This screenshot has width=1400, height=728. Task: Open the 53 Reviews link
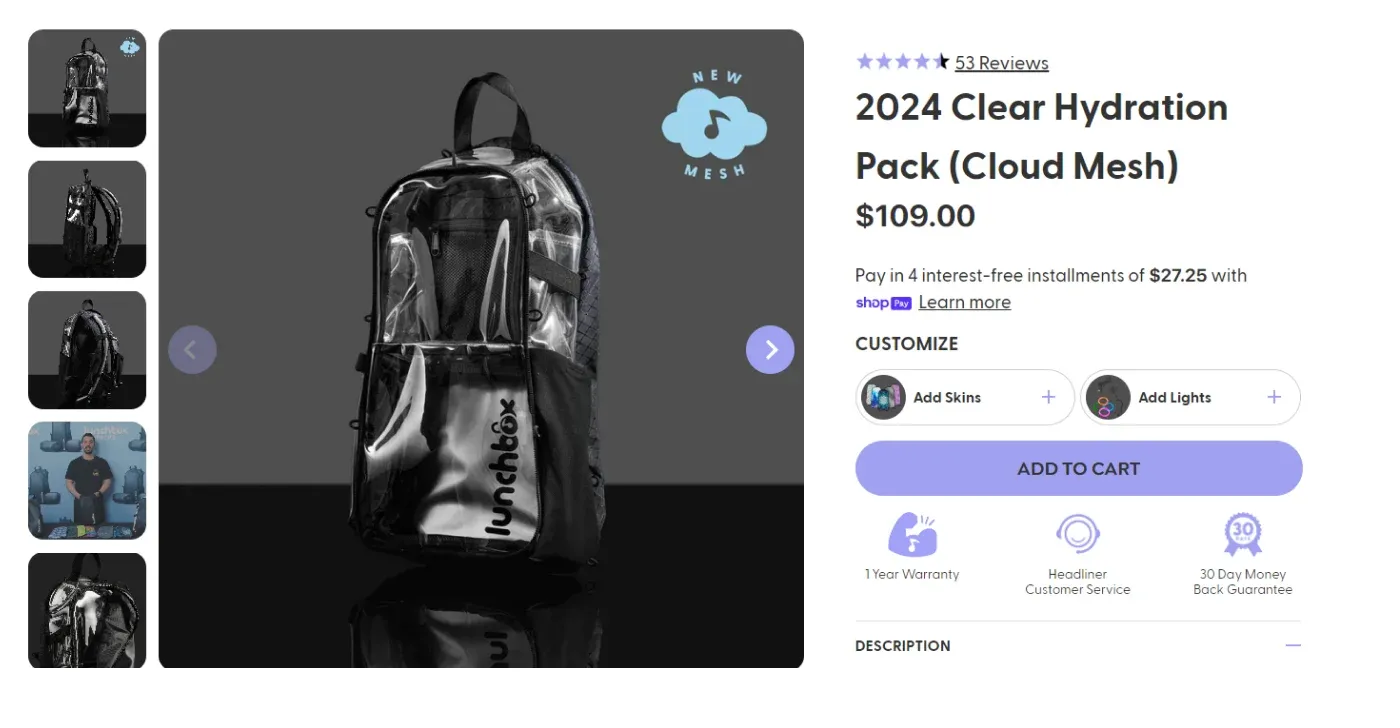[x=1001, y=62]
